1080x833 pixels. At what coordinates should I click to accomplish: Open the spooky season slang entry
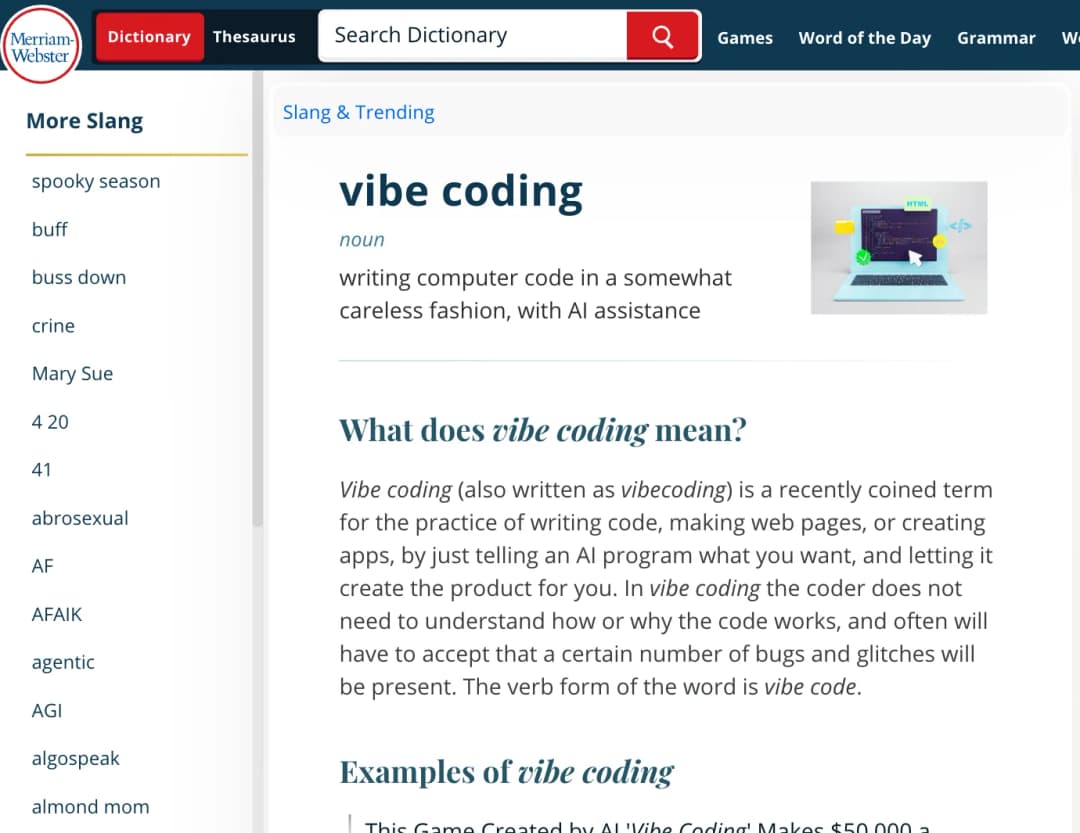(x=96, y=181)
